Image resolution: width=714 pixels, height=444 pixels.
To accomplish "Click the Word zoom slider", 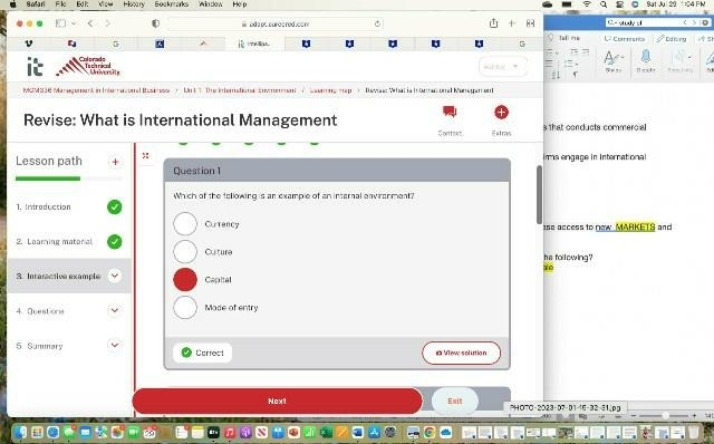I will tap(664, 416).
